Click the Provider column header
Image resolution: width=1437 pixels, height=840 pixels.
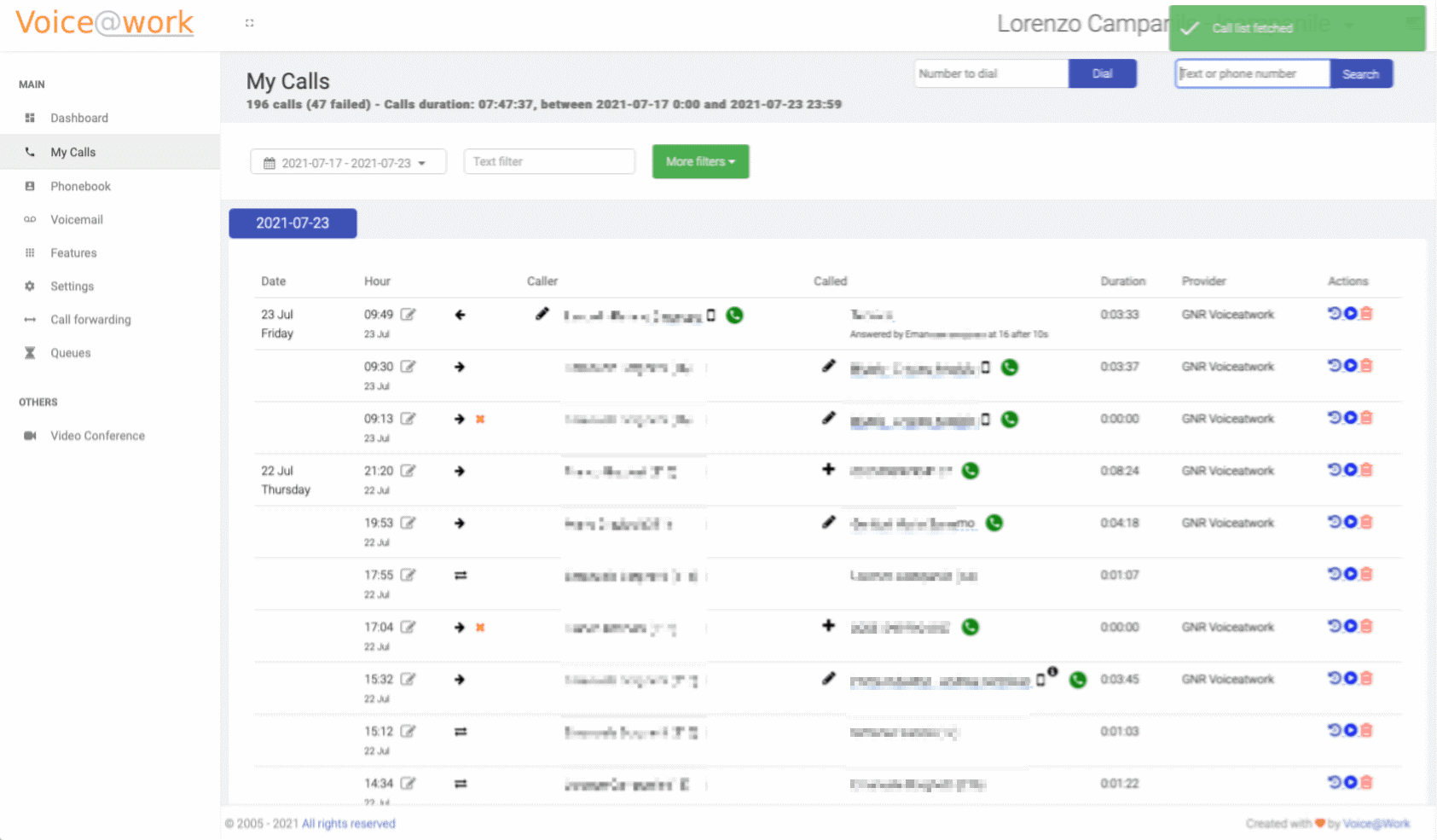[x=1203, y=281]
